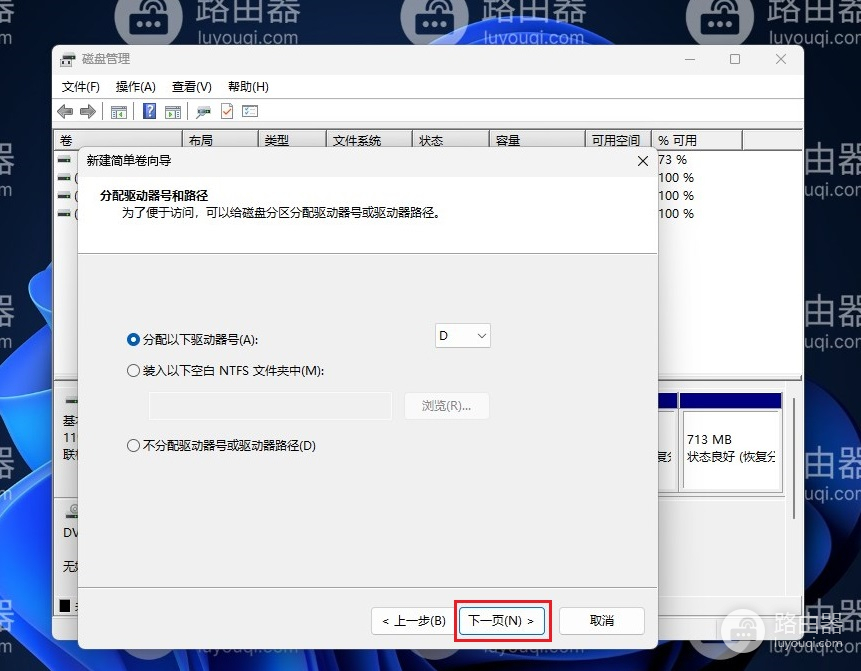The image size is (861, 671).
Task: Sort by the 布局 column header
Action: pos(220,141)
